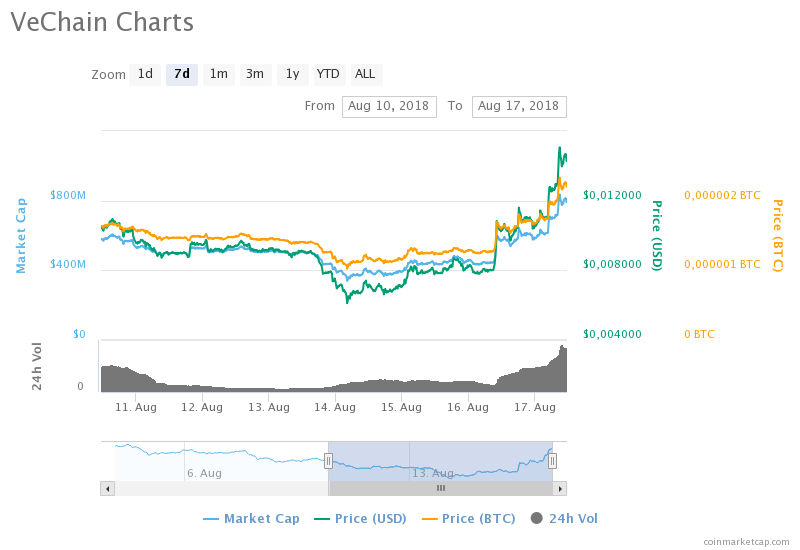The image size is (800, 550).
Task: Select the 7d zoom button
Action: pos(182,74)
